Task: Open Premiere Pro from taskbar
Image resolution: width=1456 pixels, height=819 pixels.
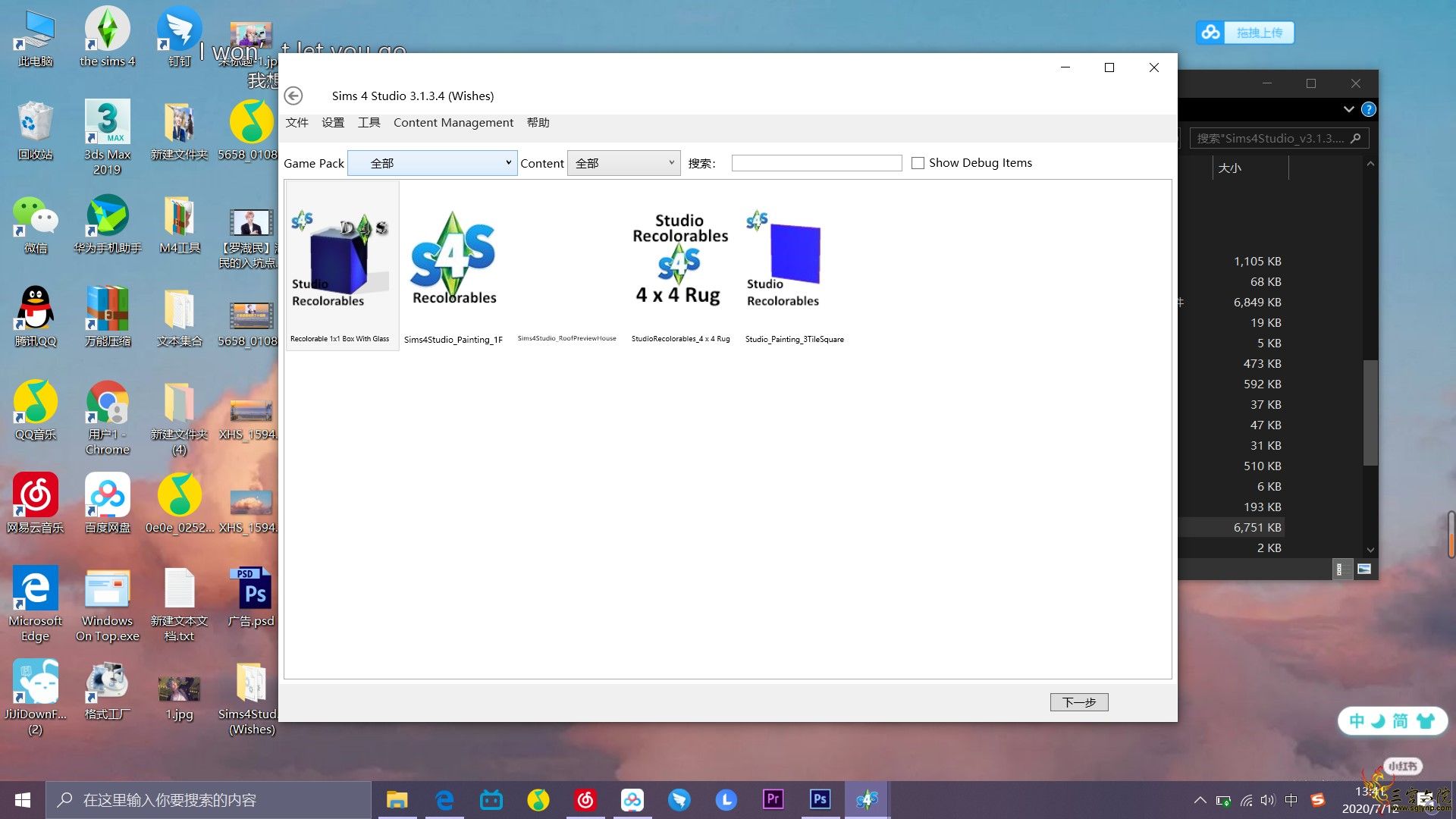Action: 773,800
